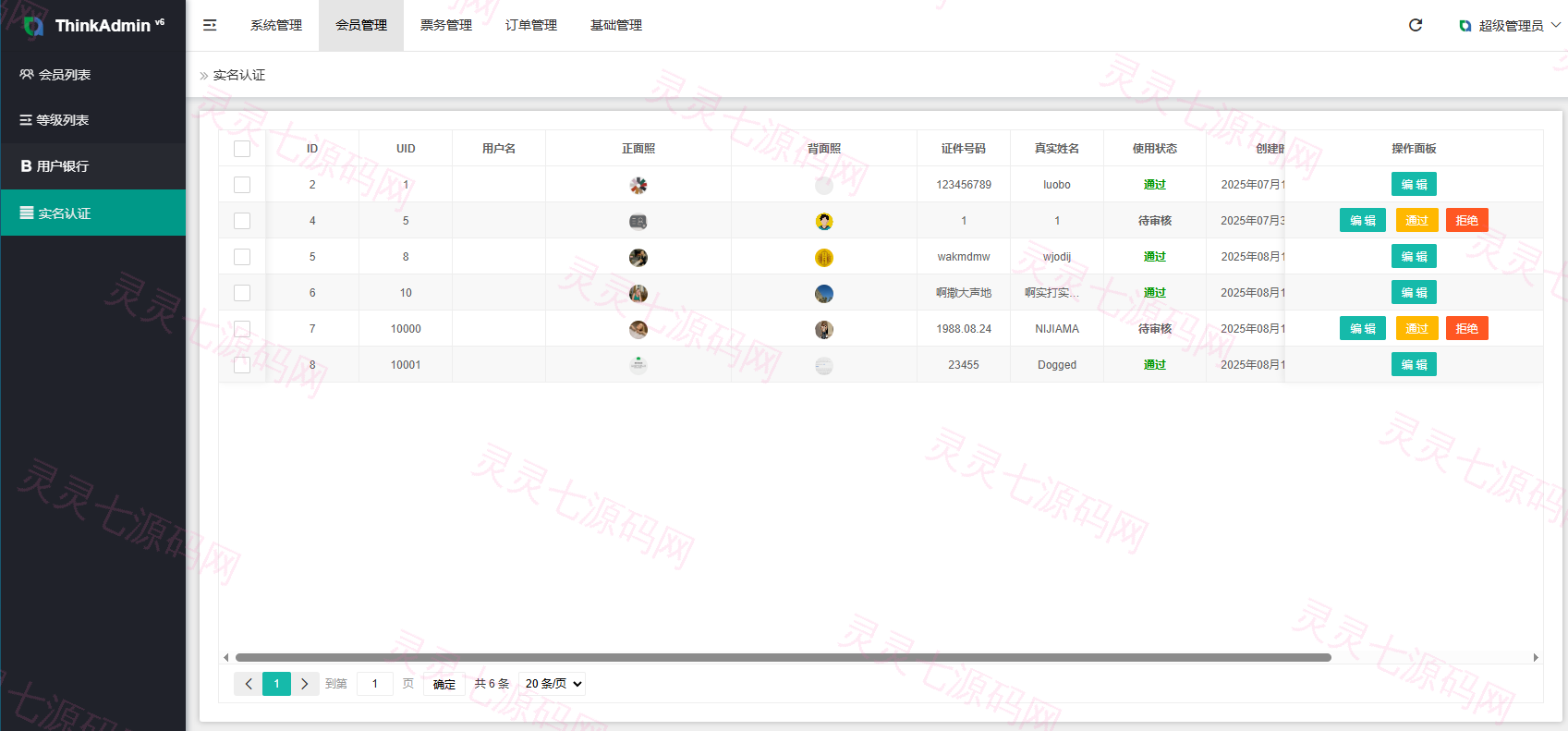Image resolution: width=1568 pixels, height=731 pixels.
Task: Click 编辑 button for luobo row
Action: pyautogui.click(x=1414, y=185)
